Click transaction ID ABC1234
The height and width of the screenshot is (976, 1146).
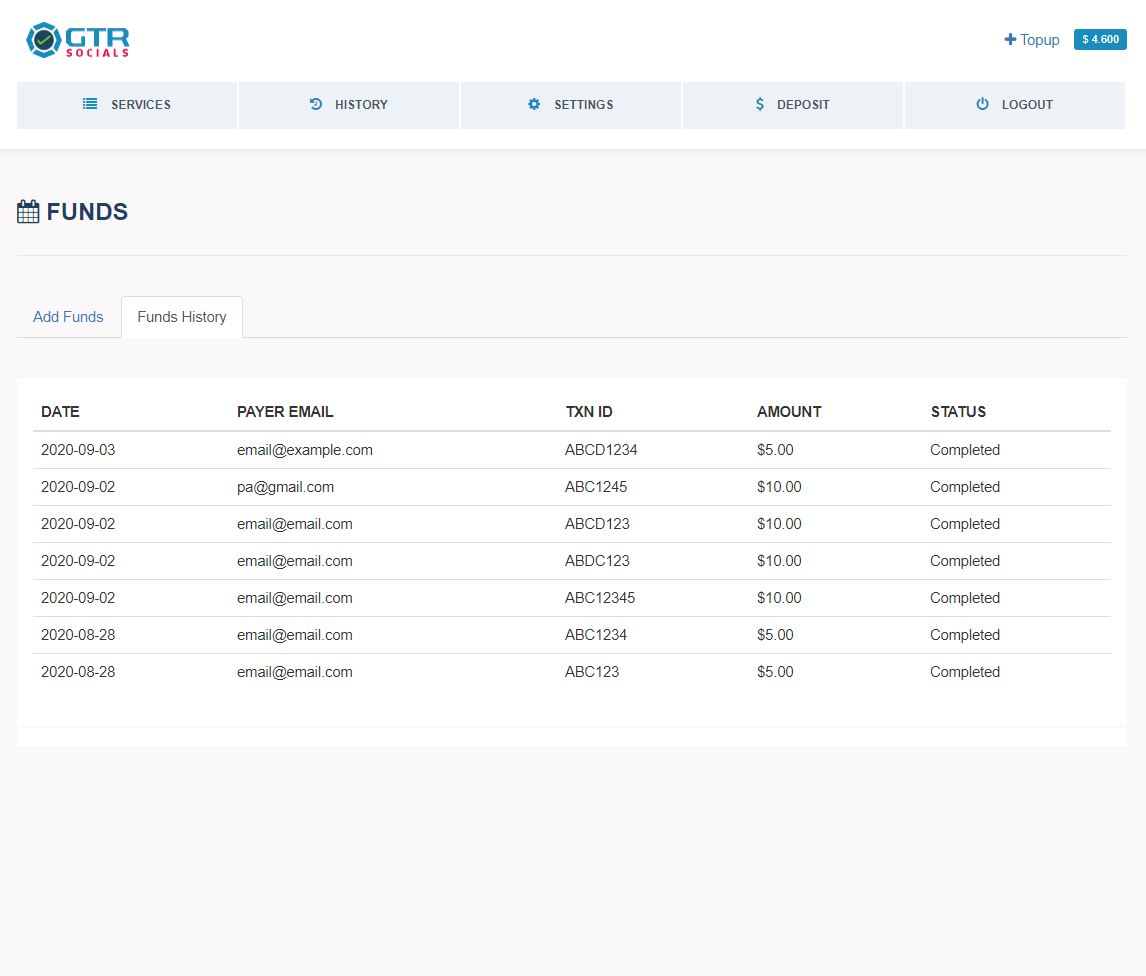click(x=596, y=635)
